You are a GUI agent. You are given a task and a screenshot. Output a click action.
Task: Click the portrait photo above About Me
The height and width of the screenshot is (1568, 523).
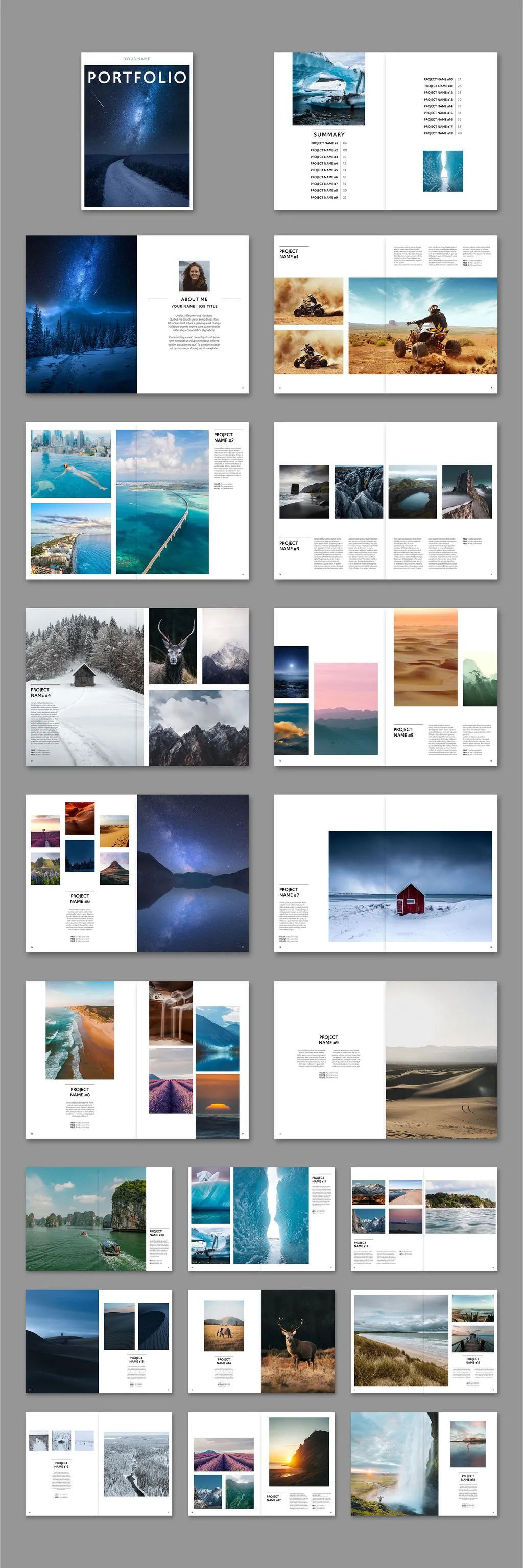point(194,276)
